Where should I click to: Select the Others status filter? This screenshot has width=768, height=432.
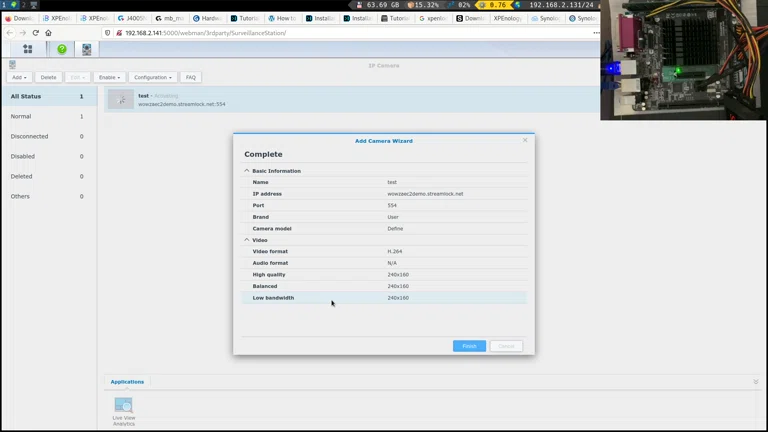(48, 196)
